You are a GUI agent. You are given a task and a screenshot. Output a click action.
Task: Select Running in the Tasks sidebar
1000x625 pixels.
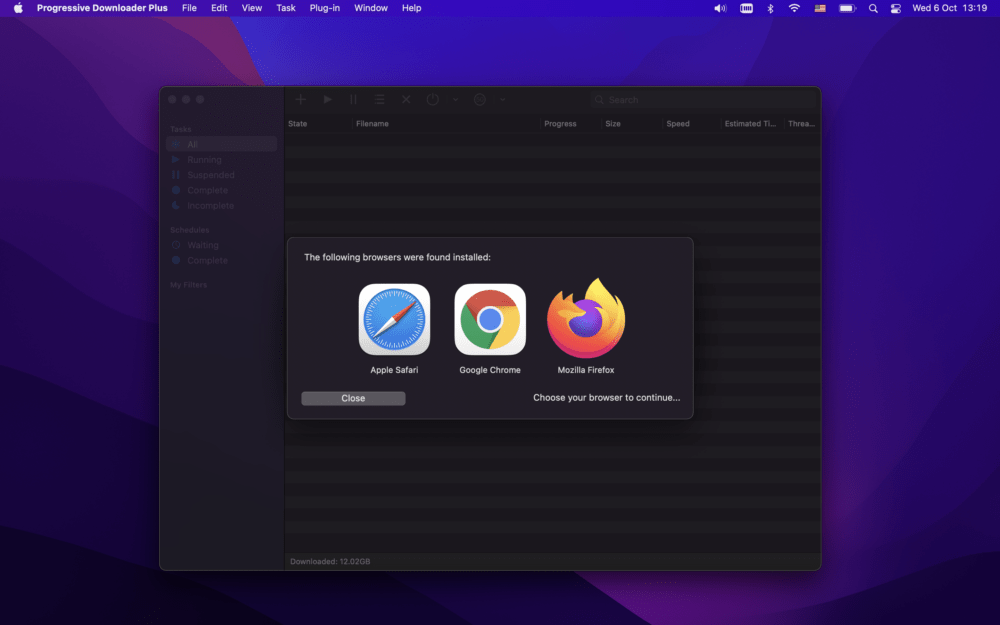(221, 159)
